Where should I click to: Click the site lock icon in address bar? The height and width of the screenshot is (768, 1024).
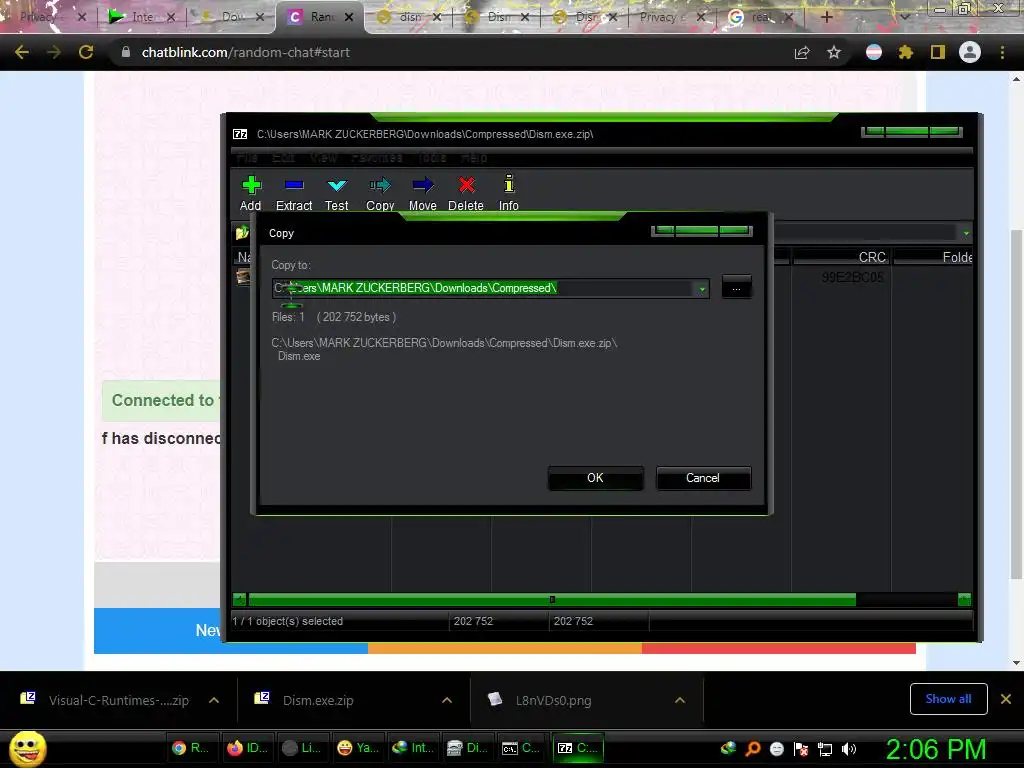[x=126, y=52]
